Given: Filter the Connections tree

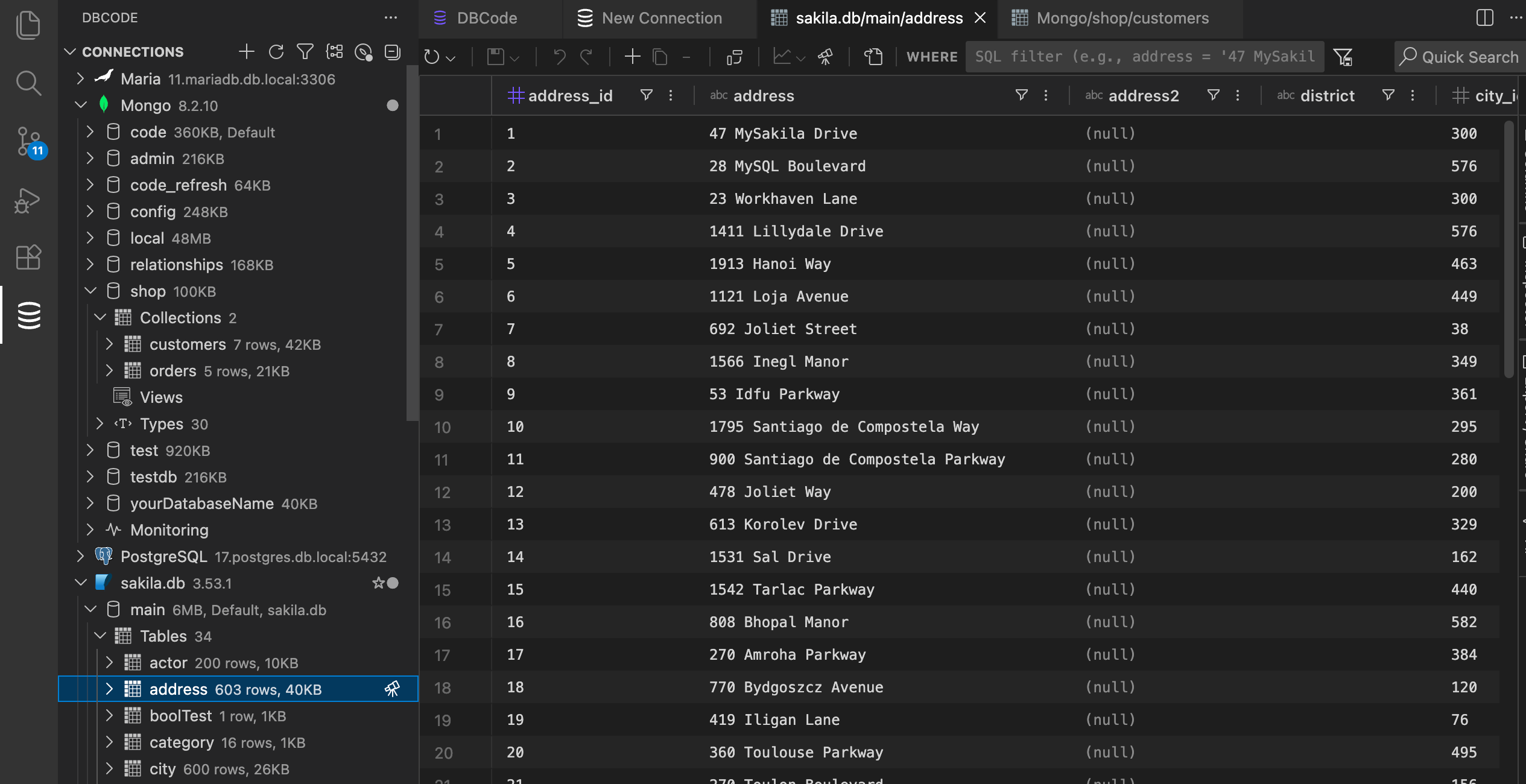Looking at the screenshot, I should [305, 52].
